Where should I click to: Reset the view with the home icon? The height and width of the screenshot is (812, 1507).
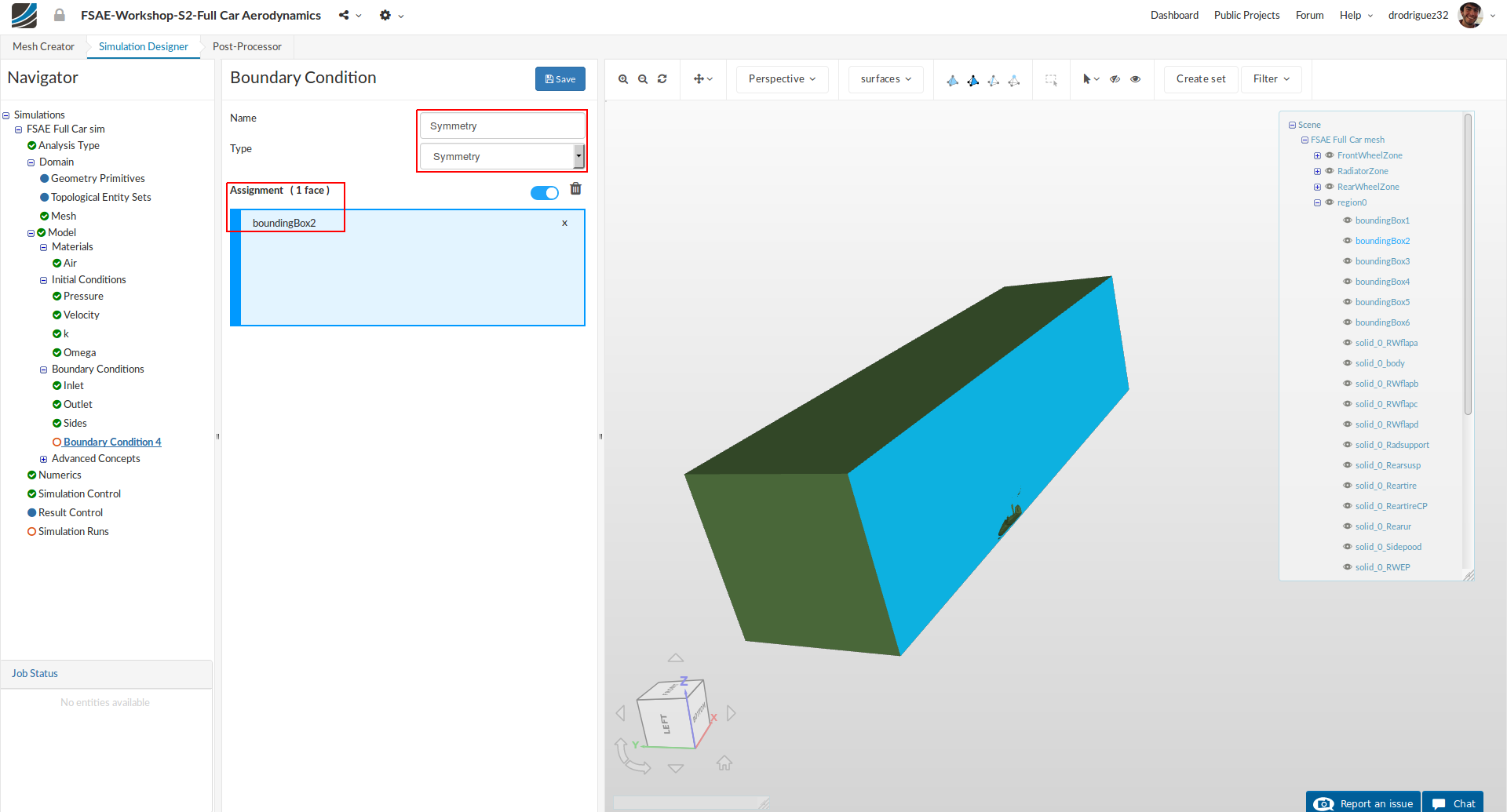pyautogui.click(x=724, y=763)
